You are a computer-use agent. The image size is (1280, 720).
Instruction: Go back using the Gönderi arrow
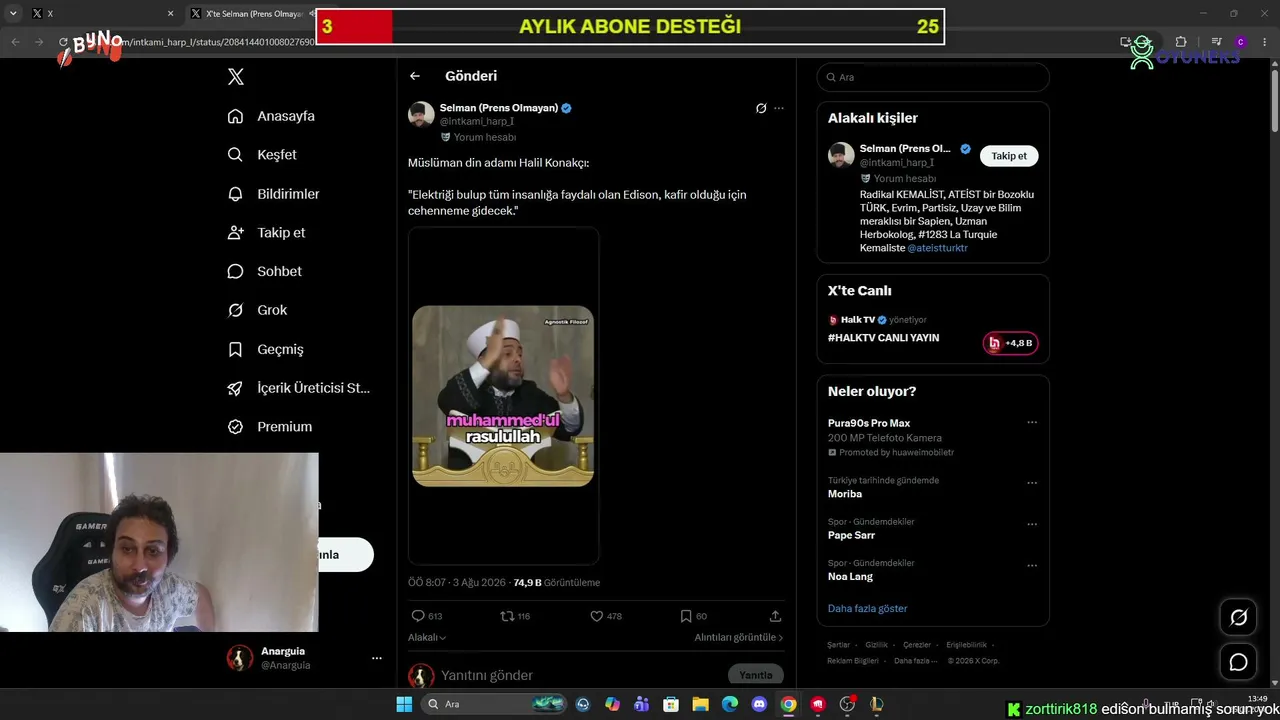click(x=415, y=76)
